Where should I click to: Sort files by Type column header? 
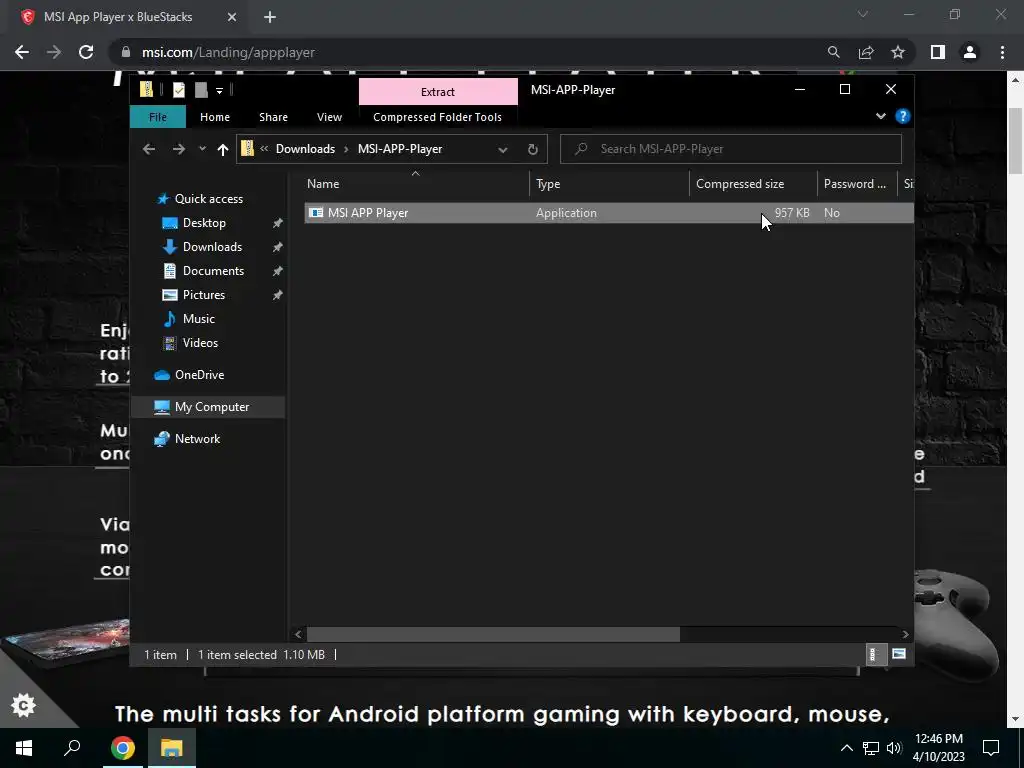(x=609, y=184)
